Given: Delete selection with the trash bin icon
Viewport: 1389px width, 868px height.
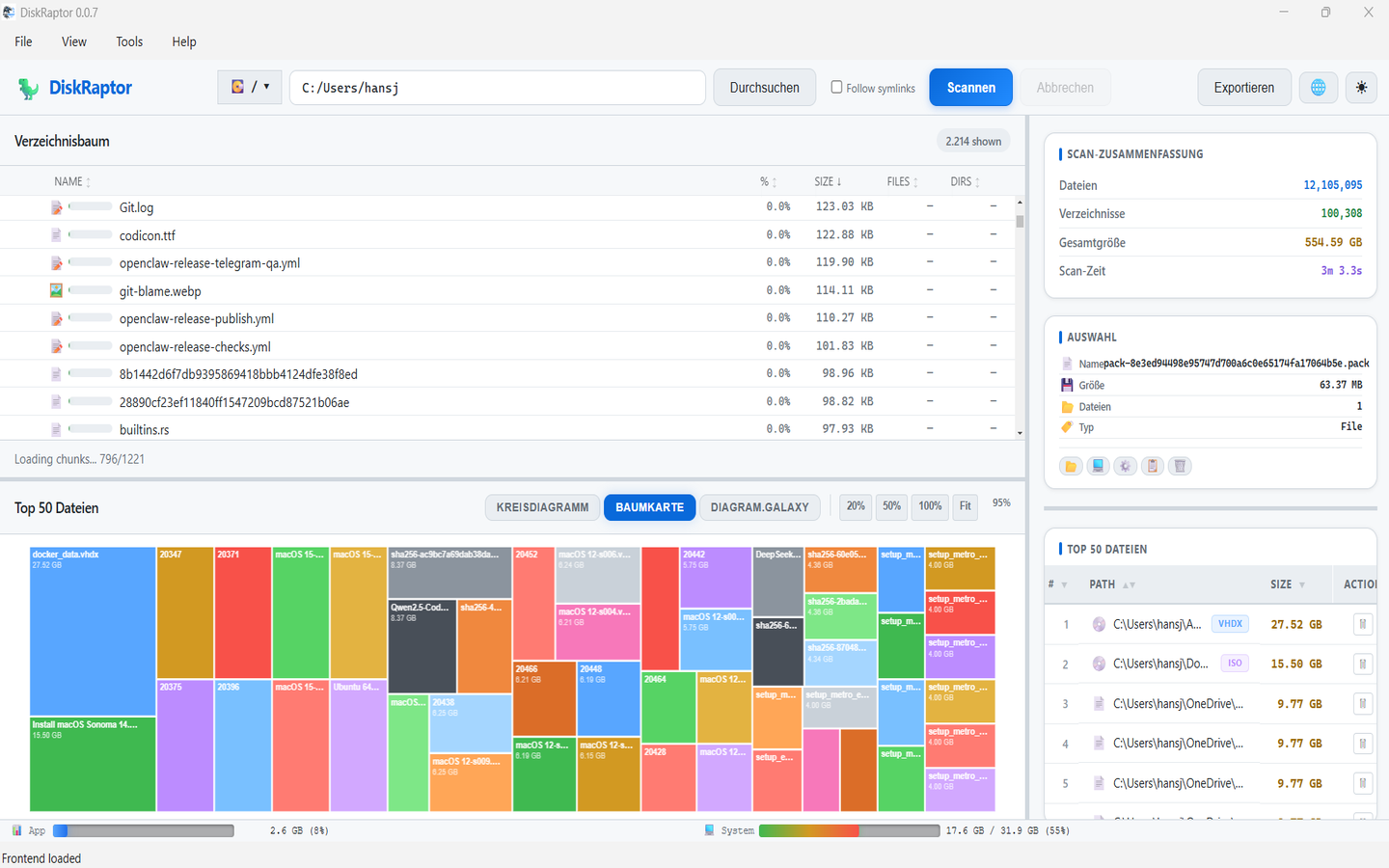Looking at the screenshot, I should coord(1179,466).
